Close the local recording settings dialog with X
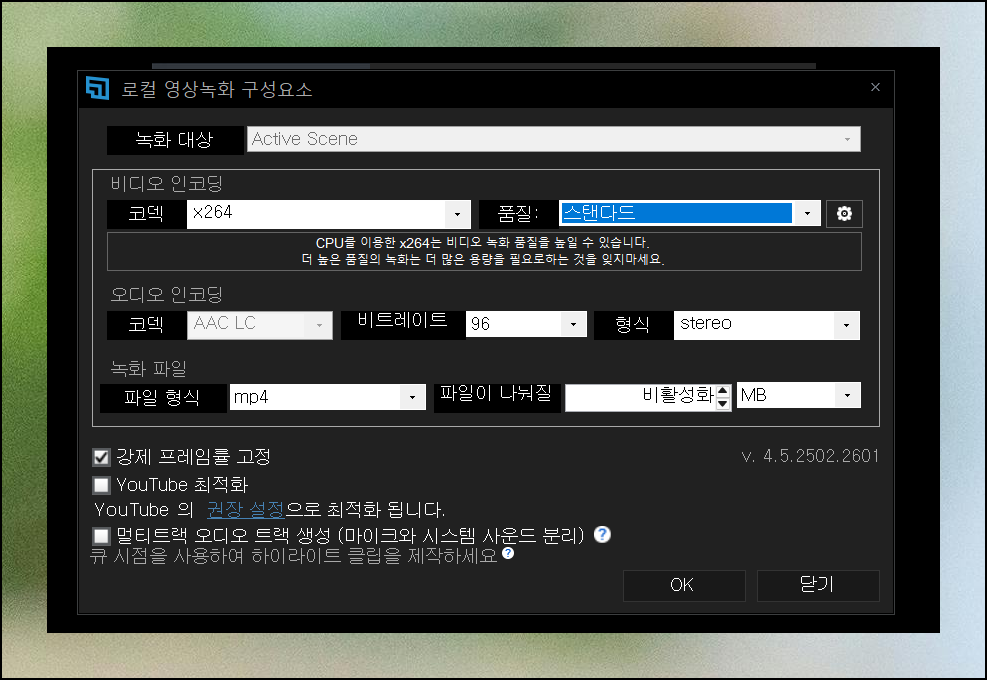The width and height of the screenshot is (987, 680). click(875, 87)
